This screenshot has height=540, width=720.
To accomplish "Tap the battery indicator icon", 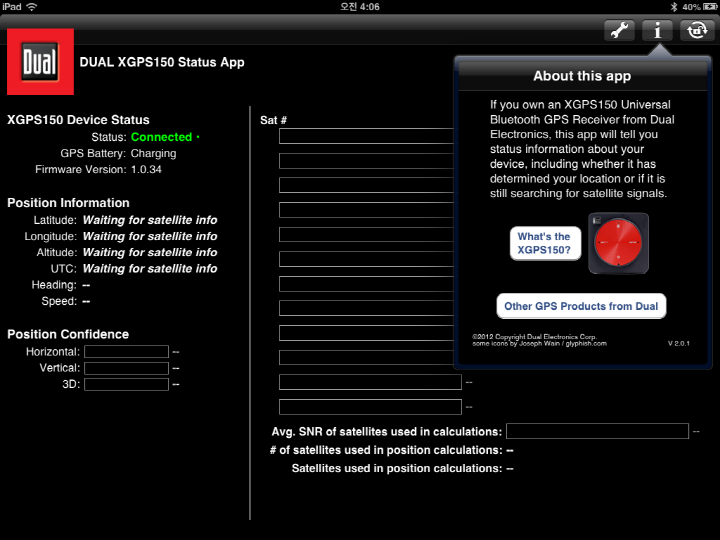I will tap(710, 7).
